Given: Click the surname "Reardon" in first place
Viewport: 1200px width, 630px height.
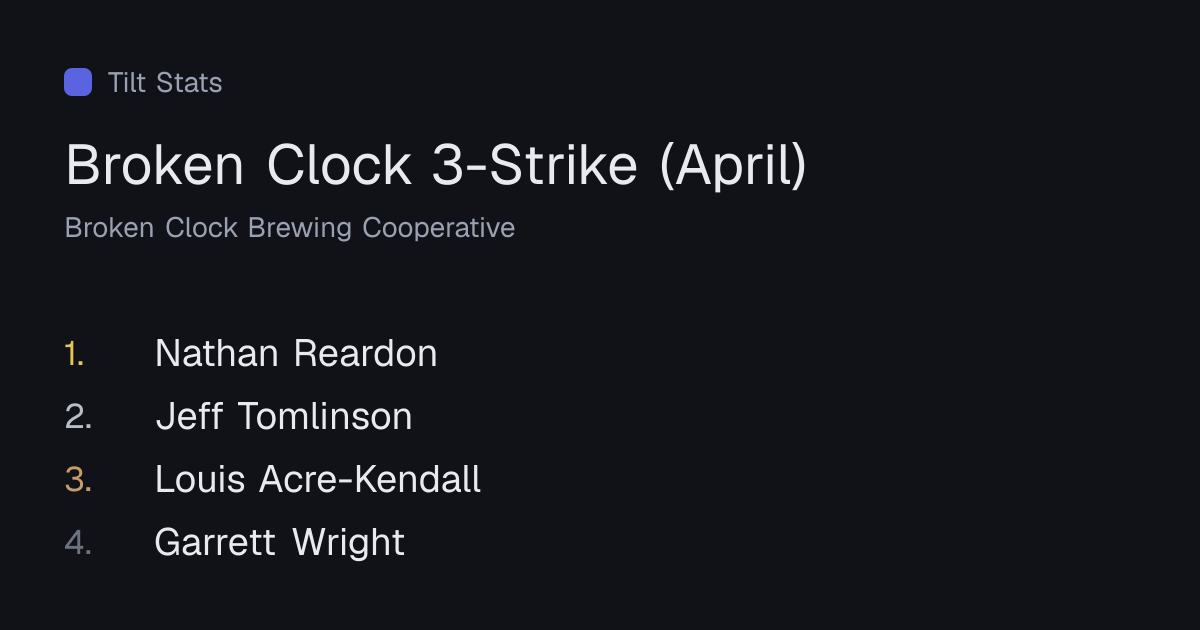Looking at the screenshot, I should [366, 354].
